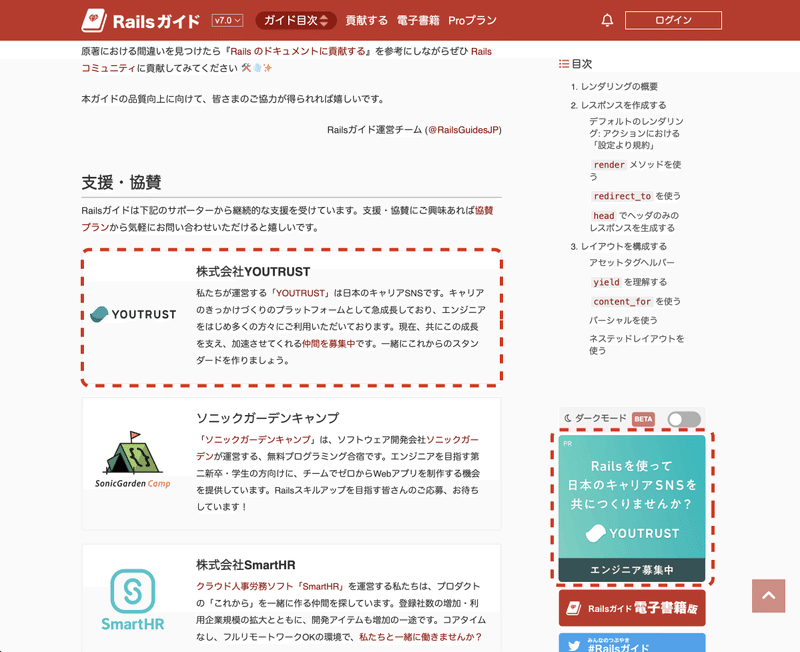This screenshot has height=652, width=800.
Task: Open the パーシャルを使う entry
Action: click(x=623, y=320)
